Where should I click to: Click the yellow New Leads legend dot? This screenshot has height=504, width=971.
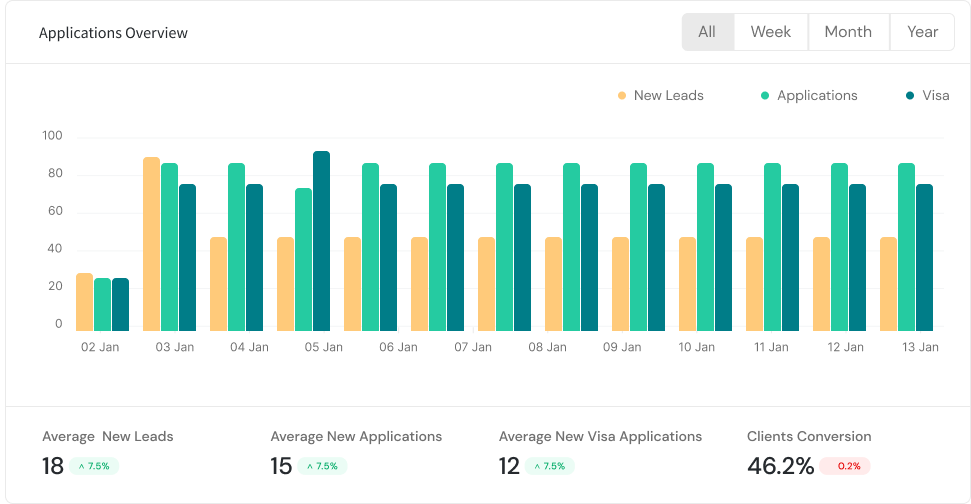click(622, 96)
